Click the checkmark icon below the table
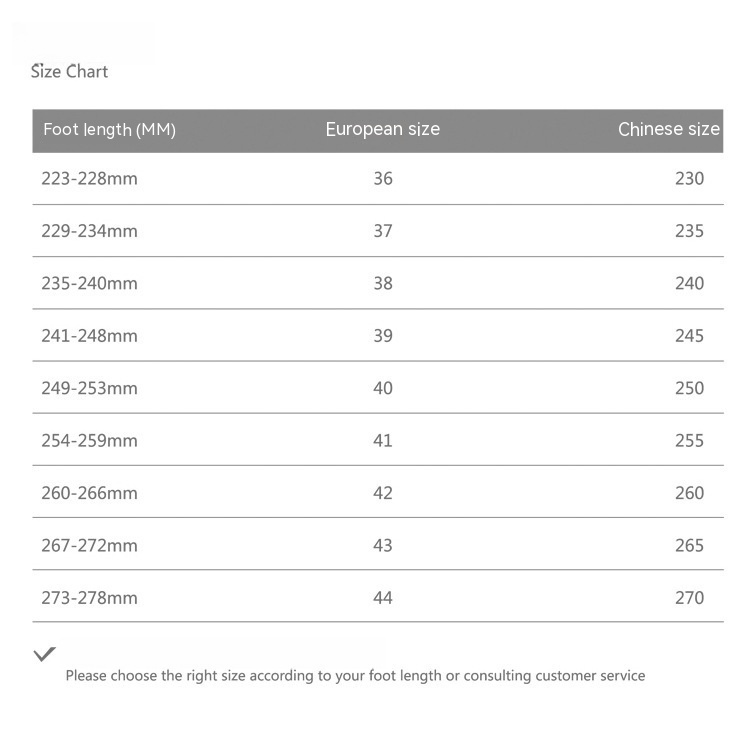The height and width of the screenshot is (744, 750). click(x=44, y=654)
